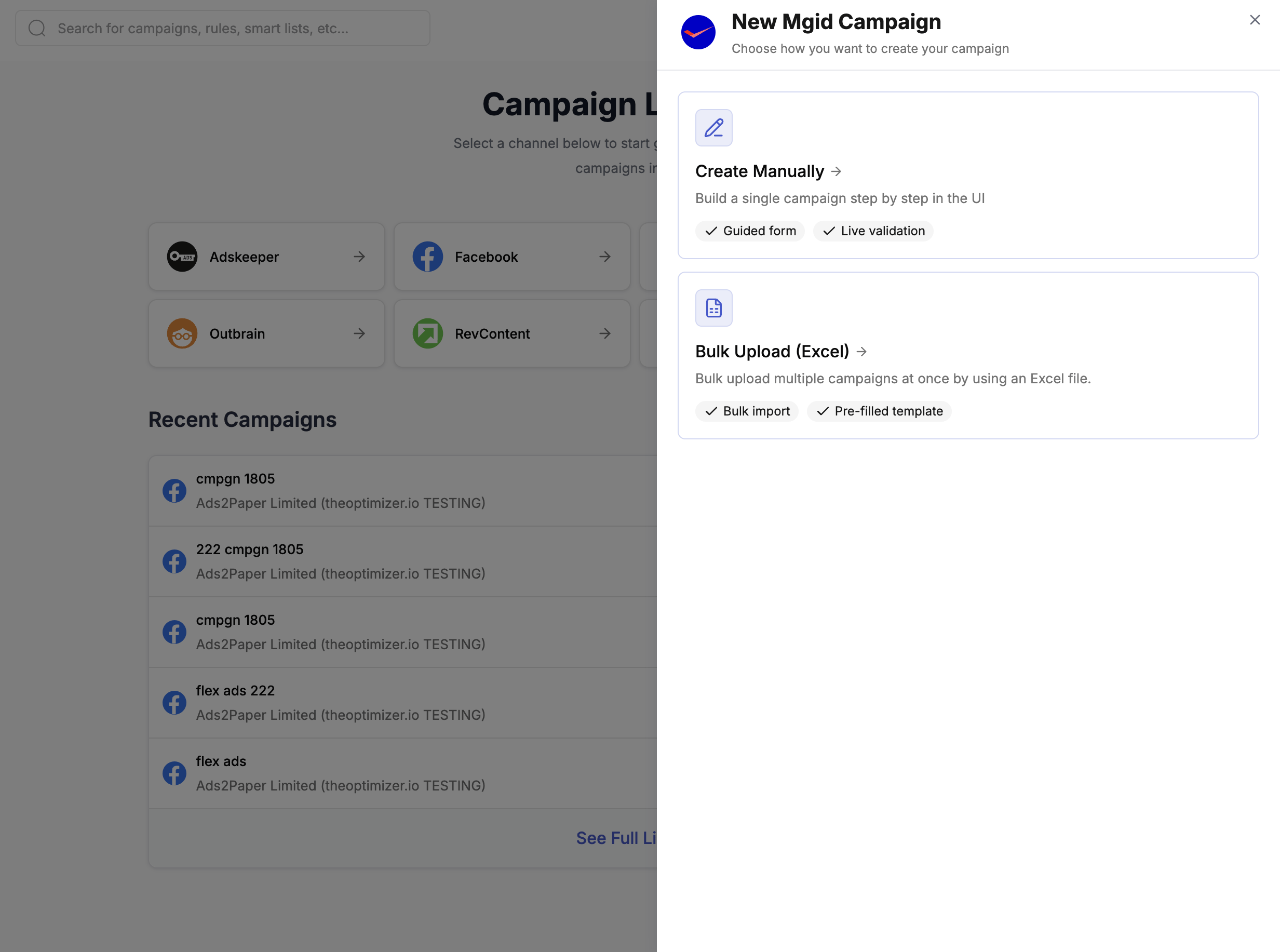Click the arrow next to Create Manually
Viewport: 1280px width, 952px height.
point(837,172)
